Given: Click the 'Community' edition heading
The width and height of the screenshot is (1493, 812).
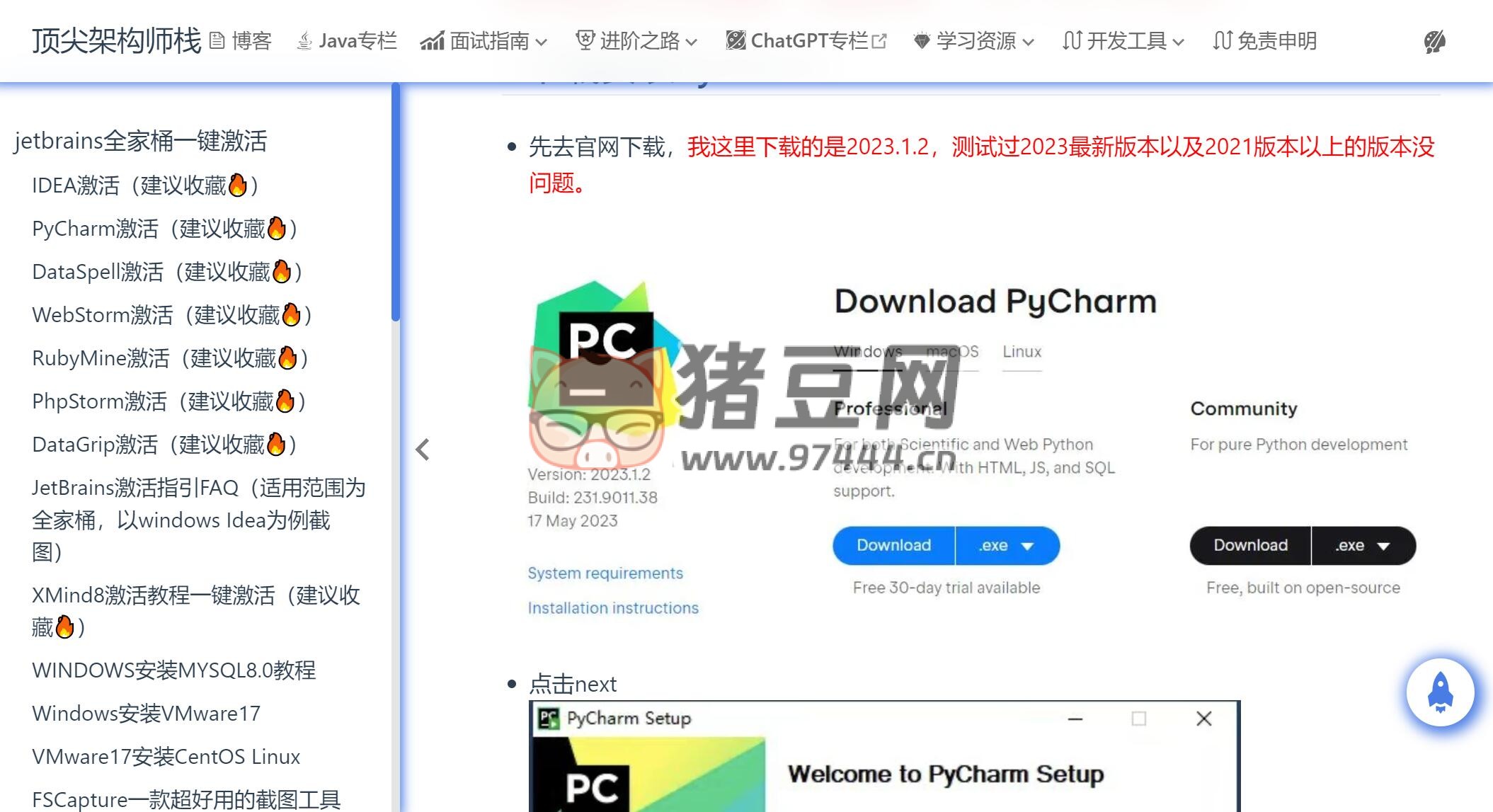Looking at the screenshot, I should [1244, 408].
